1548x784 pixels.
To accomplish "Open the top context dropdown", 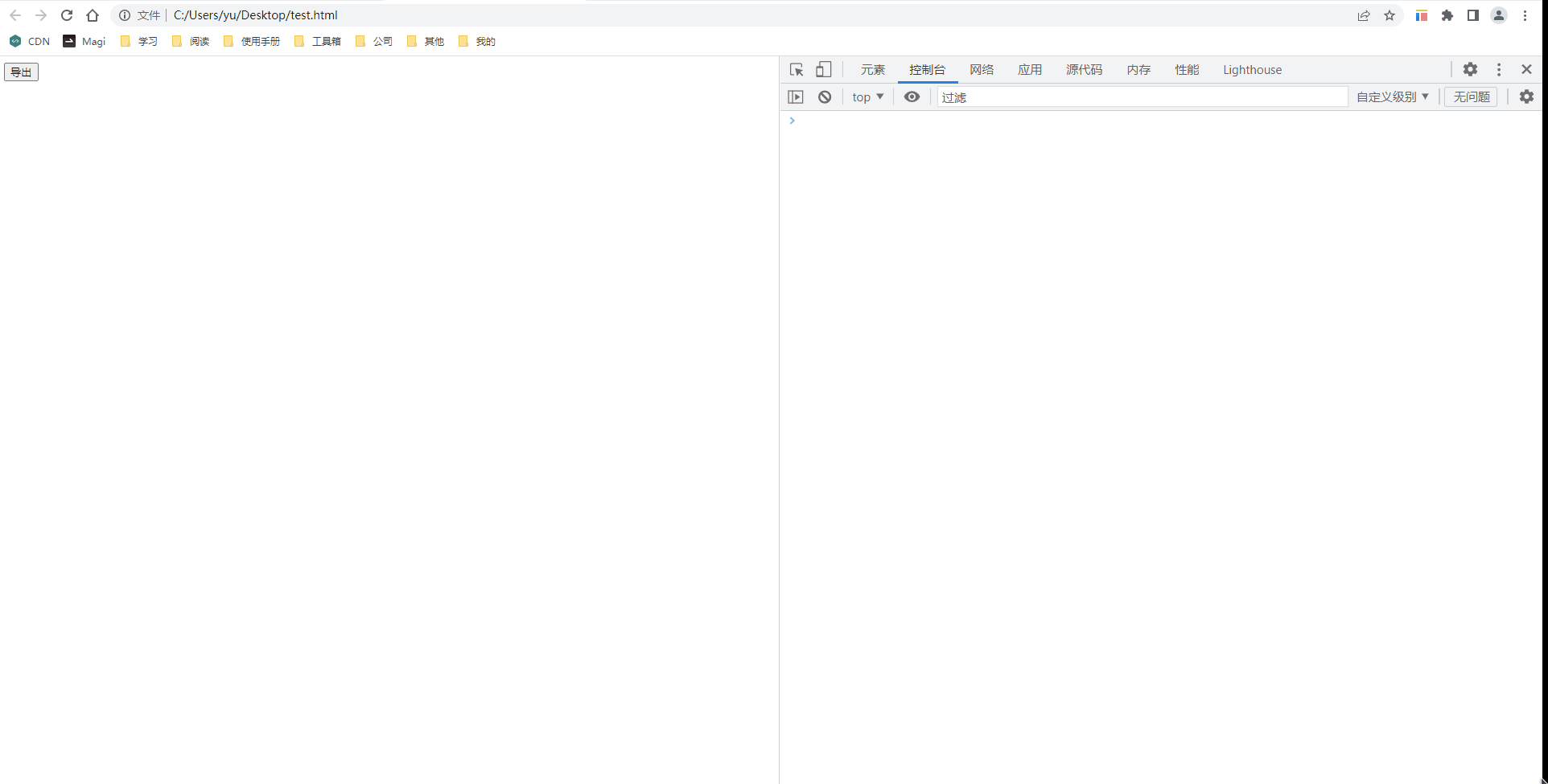I will [x=868, y=96].
